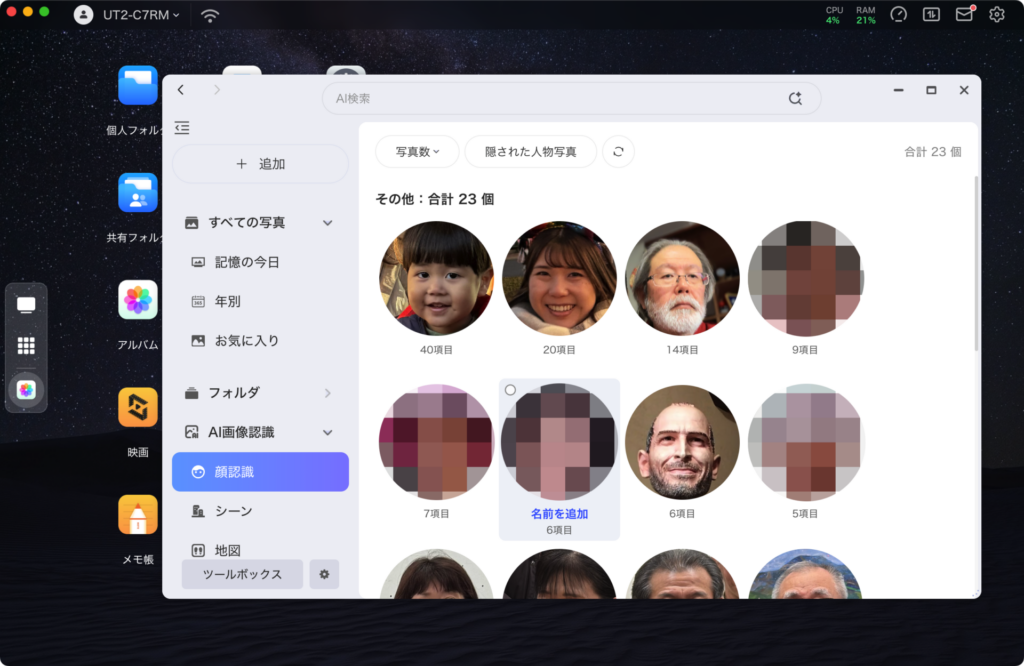Open 個人フォルダ desktop icon
The height and width of the screenshot is (666, 1024).
(x=138, y=86)
